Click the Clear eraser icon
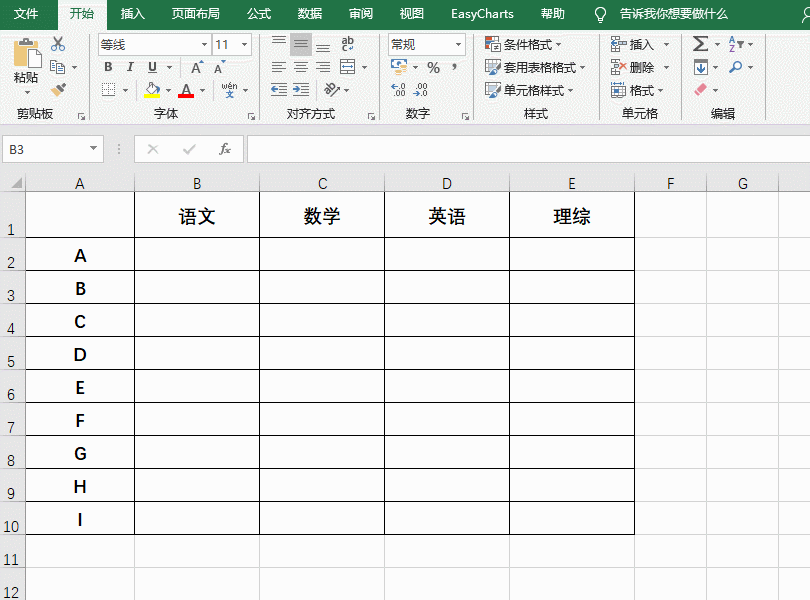This screenshot has height=600, width=810. [700, 90]
